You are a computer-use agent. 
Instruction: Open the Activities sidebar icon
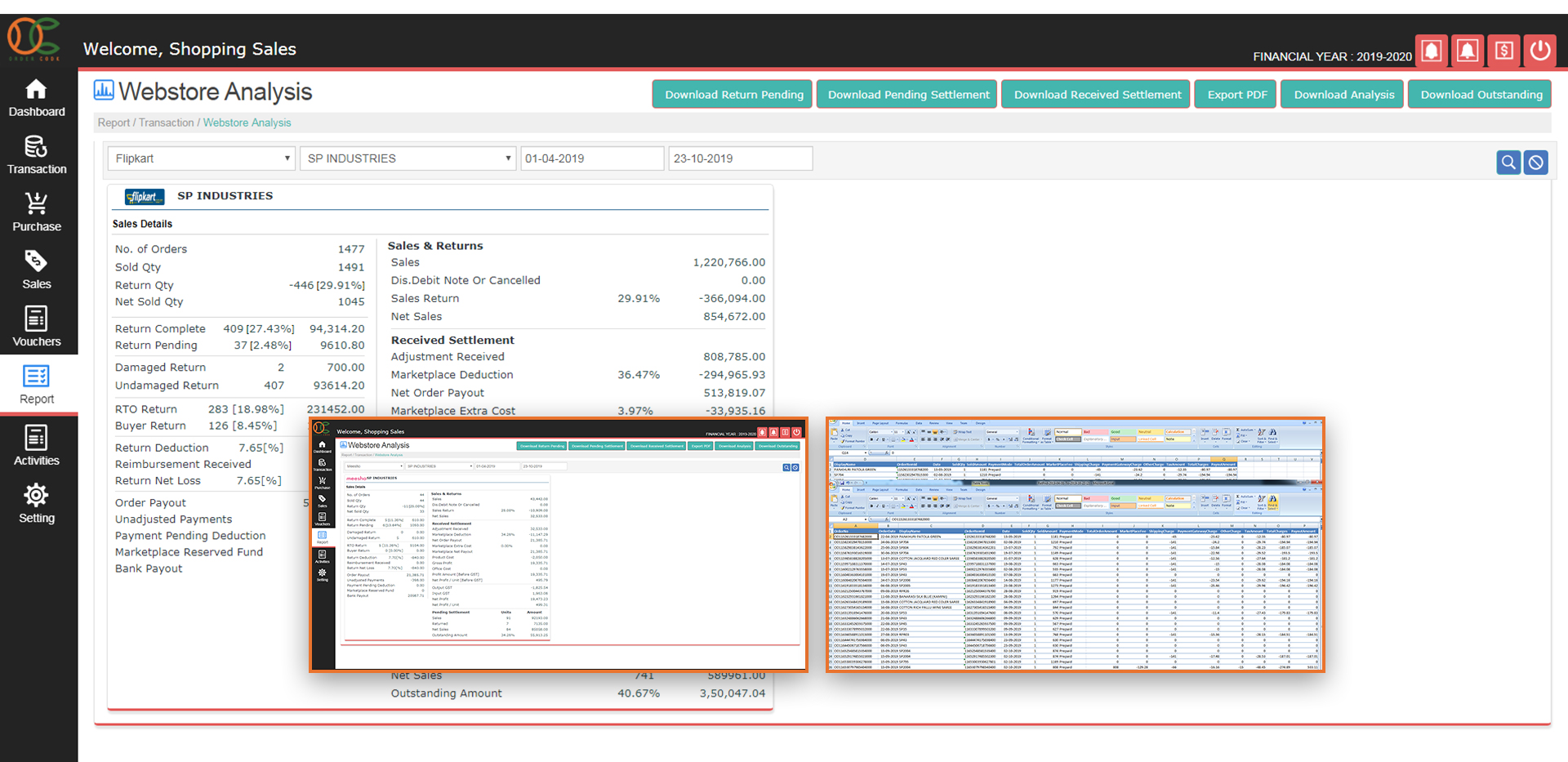pos(37,439)
